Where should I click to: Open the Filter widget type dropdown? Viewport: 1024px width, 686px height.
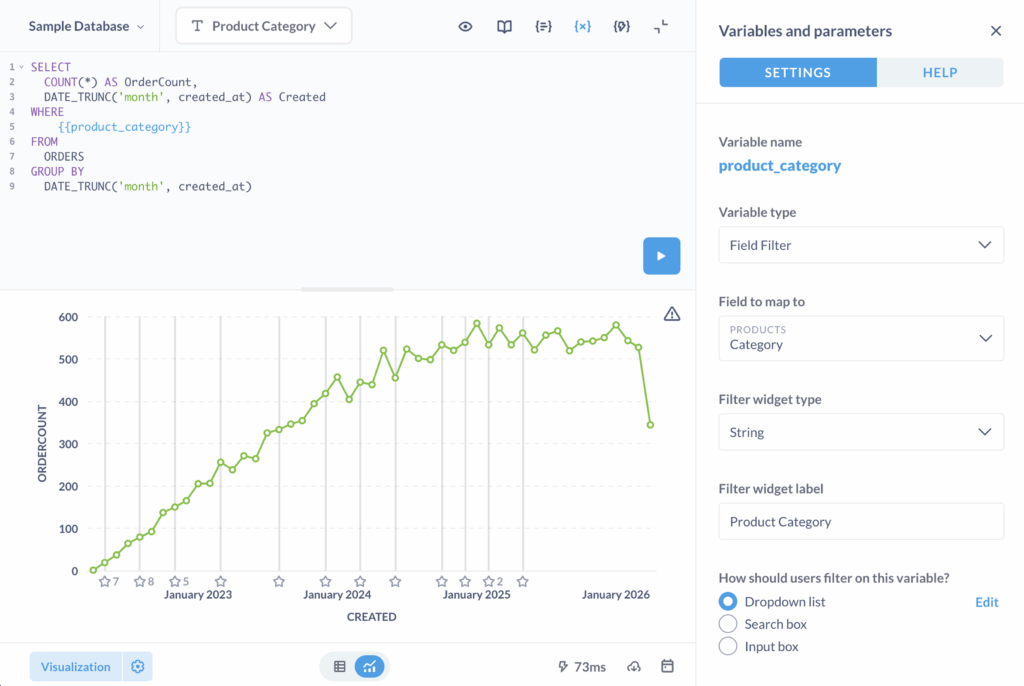(x=861, y=431)
